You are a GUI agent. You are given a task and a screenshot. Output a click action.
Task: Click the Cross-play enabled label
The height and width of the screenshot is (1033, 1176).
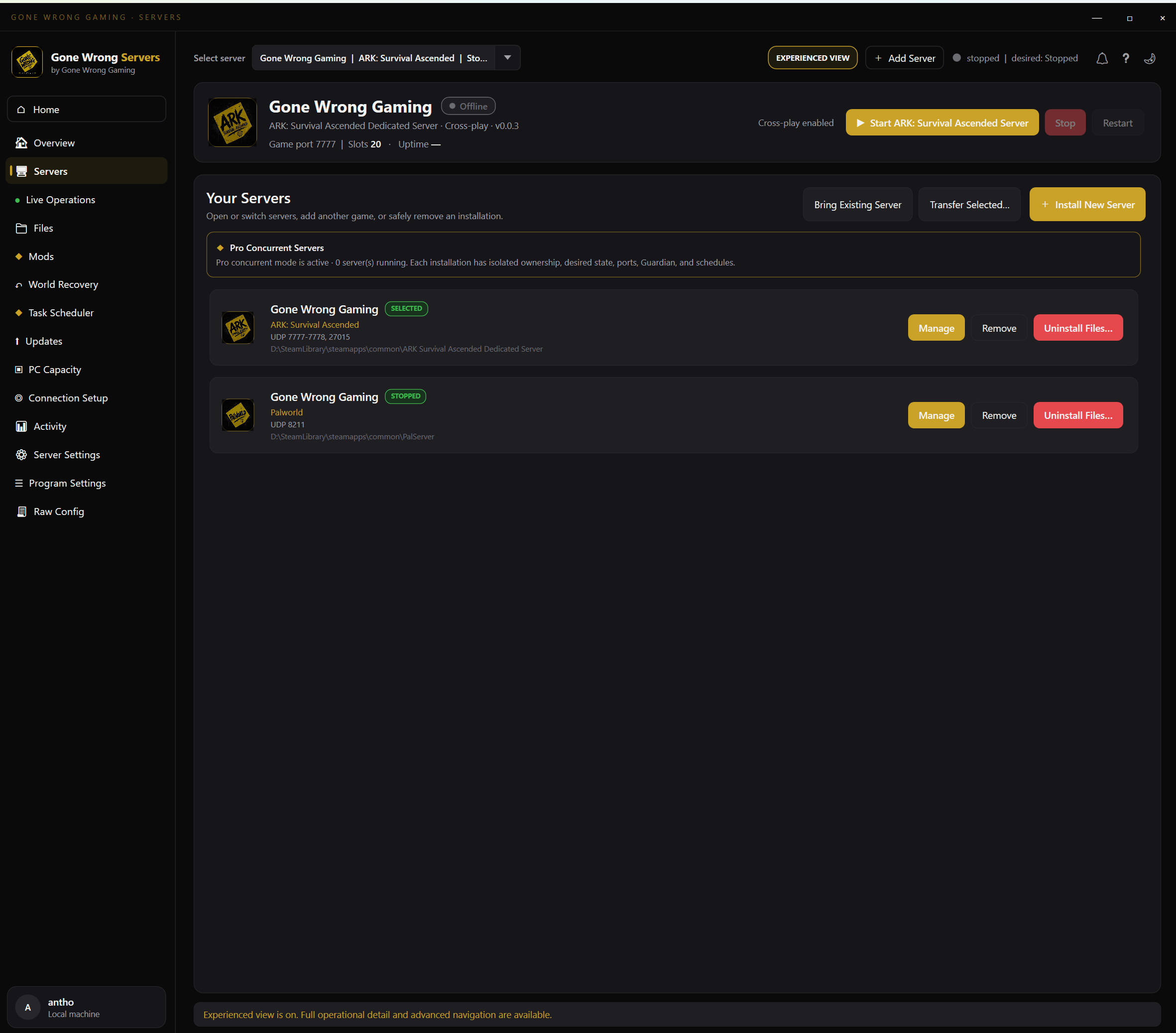pos(795,123)
